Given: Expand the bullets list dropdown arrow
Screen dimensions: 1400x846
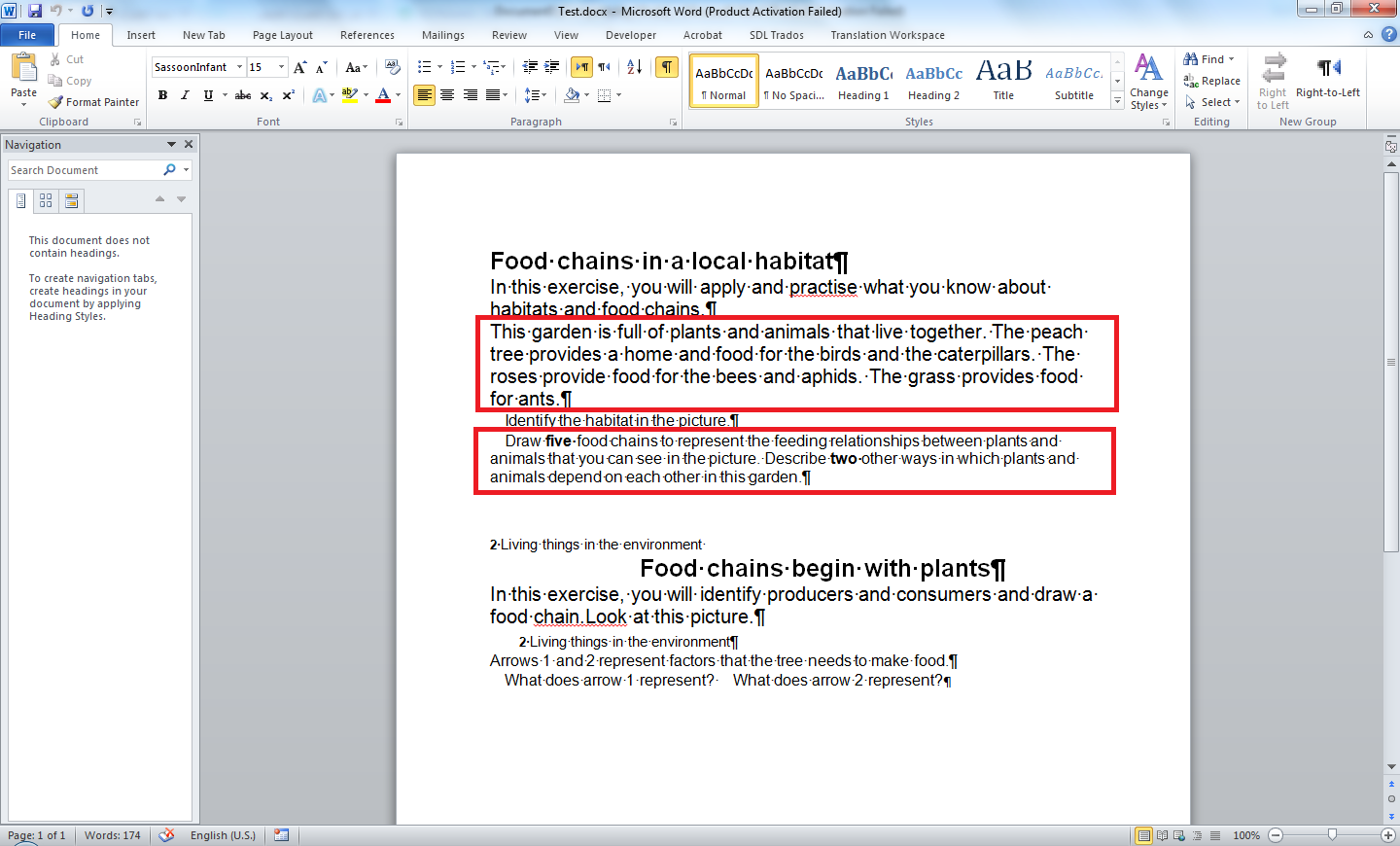Looking at the screenshot, I should point(439,67).
